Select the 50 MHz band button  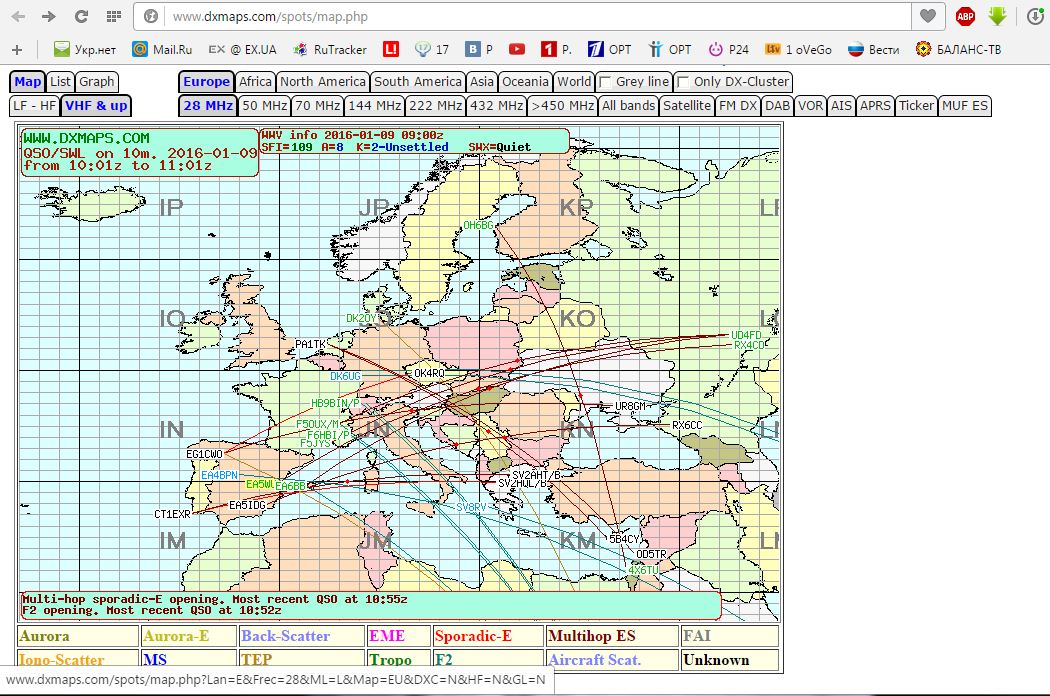265,106
